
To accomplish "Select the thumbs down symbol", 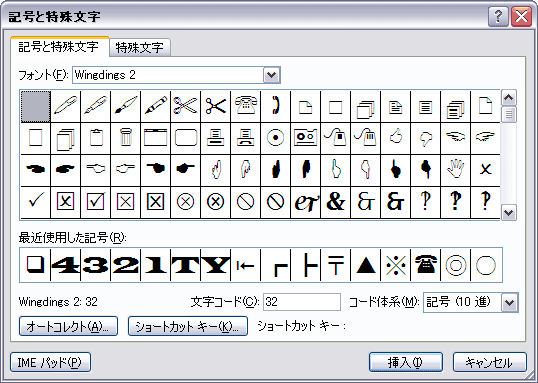I will (425, 138).
